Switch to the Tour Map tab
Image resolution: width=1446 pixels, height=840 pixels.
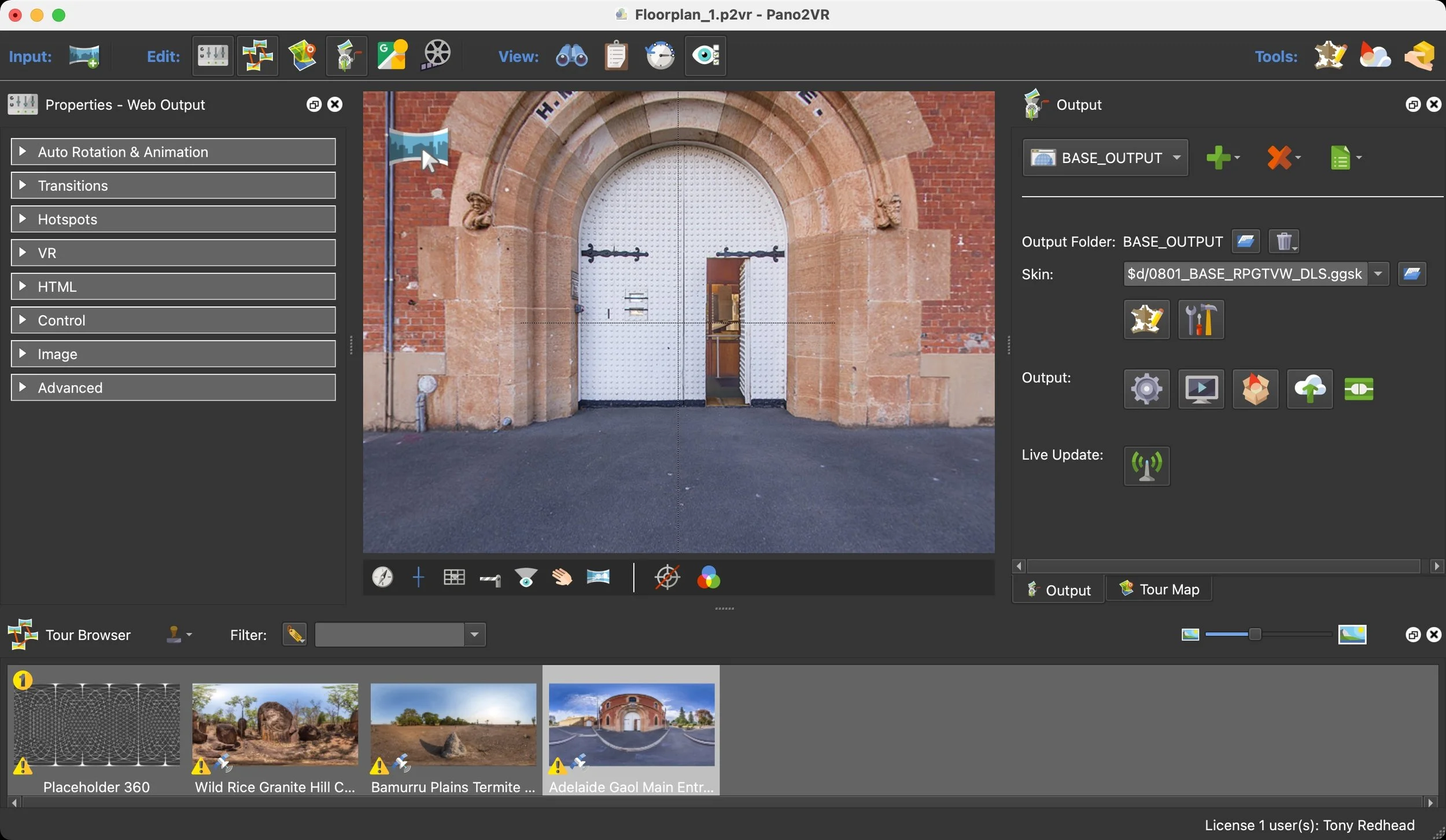(x=1159, y=590)
